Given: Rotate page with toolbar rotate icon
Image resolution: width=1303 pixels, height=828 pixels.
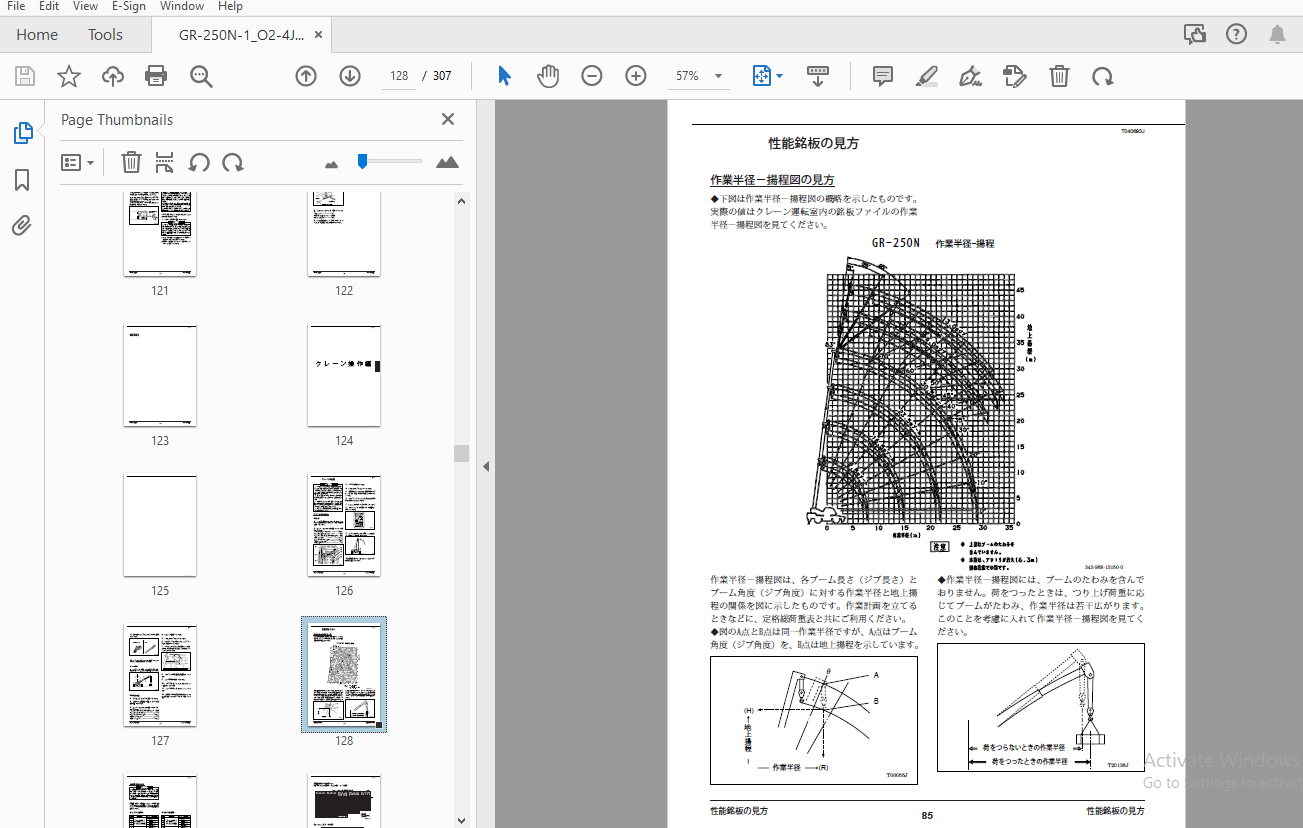Looking at the screenshot, I should coord(1102,76).
